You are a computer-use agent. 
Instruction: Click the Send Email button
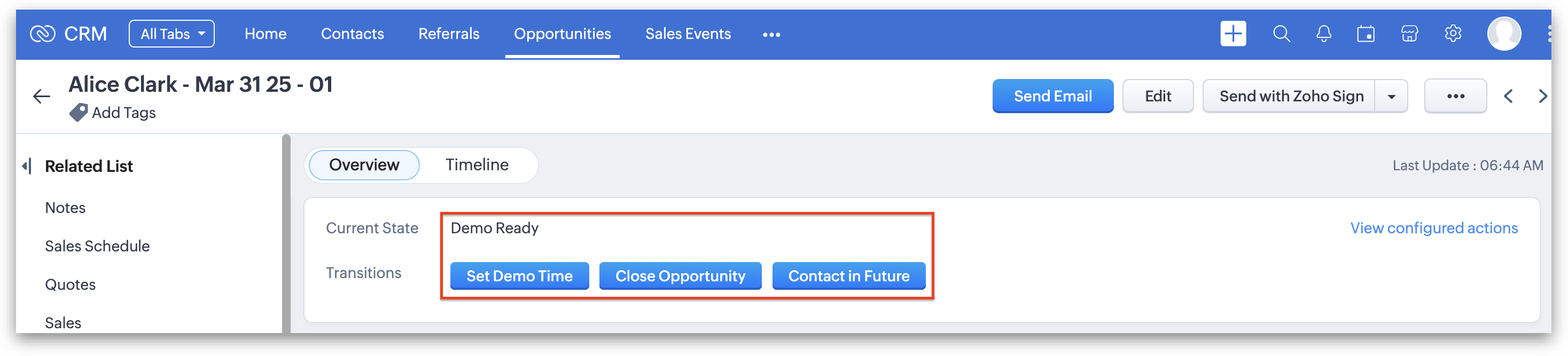click(1052, 96)
